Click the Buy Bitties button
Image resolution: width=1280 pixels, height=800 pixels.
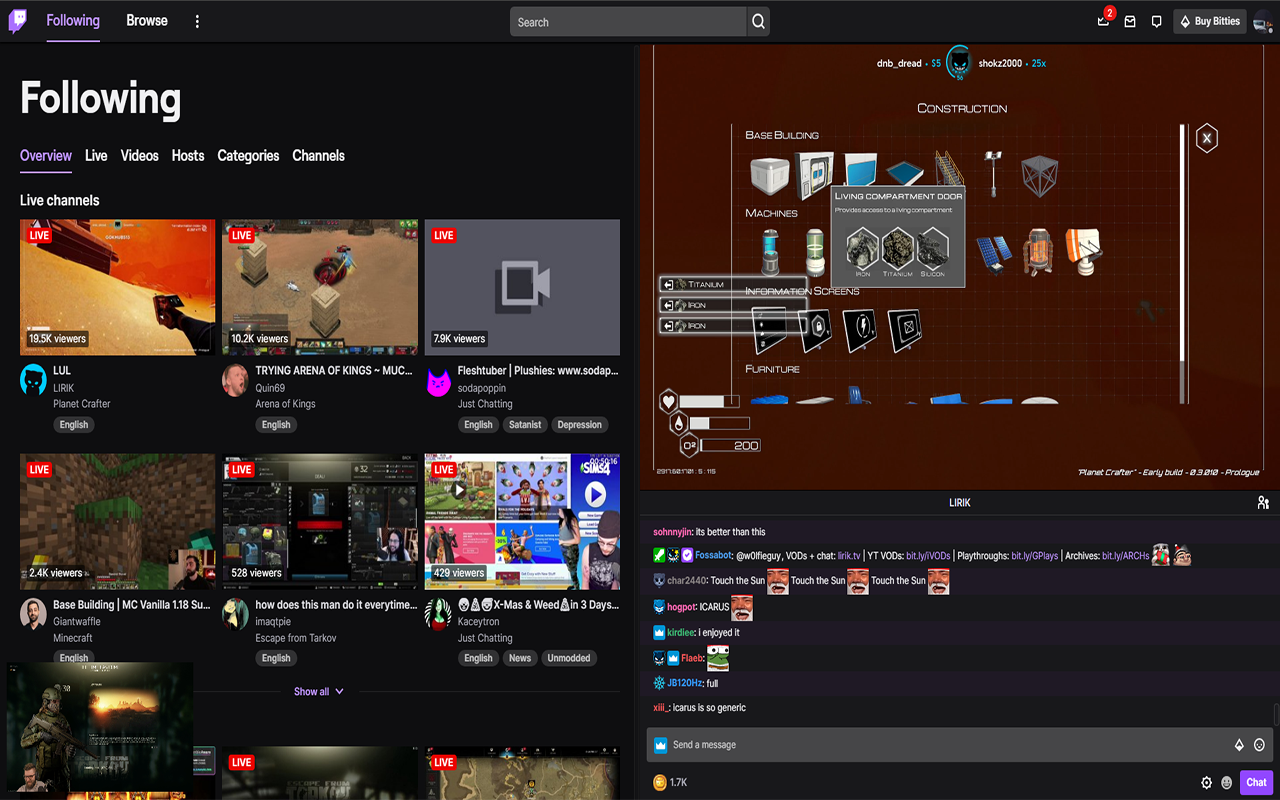1209,21
